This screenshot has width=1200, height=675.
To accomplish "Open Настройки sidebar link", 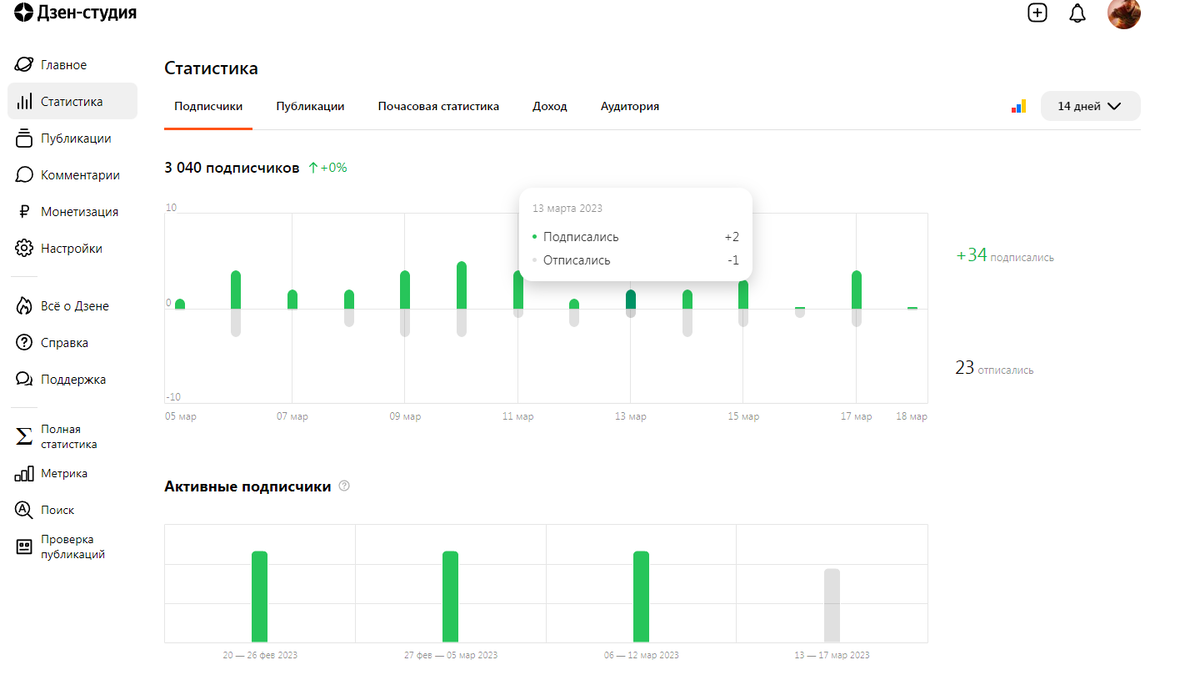I will (x=72, y=248).
